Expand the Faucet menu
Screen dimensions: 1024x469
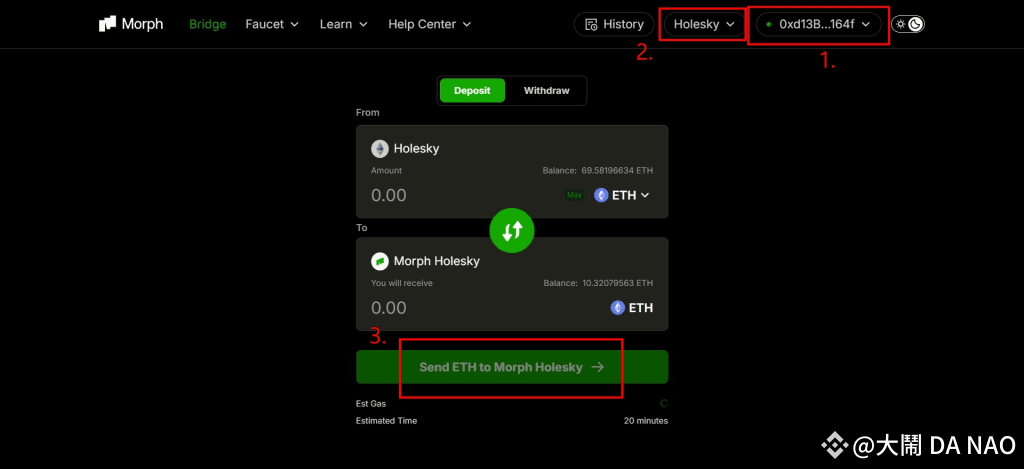(x=272, y=24)
